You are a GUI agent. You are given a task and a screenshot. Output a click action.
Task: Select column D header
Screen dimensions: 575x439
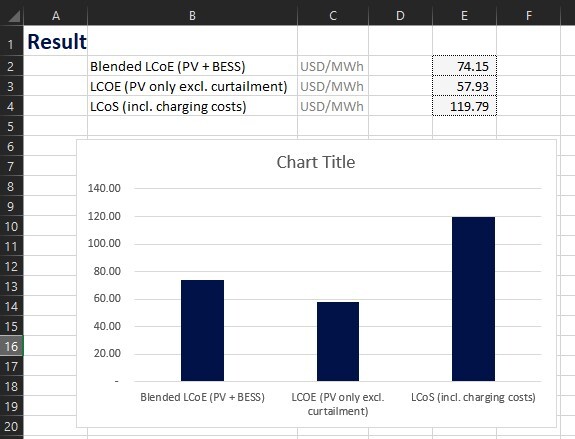coord(400,15)
